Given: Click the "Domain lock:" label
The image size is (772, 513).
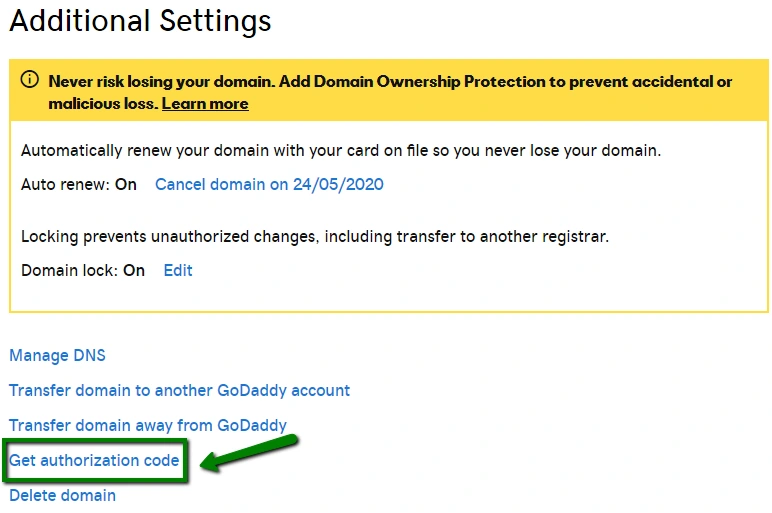Looking at the screenshot, I should click(x=69, y=270).
